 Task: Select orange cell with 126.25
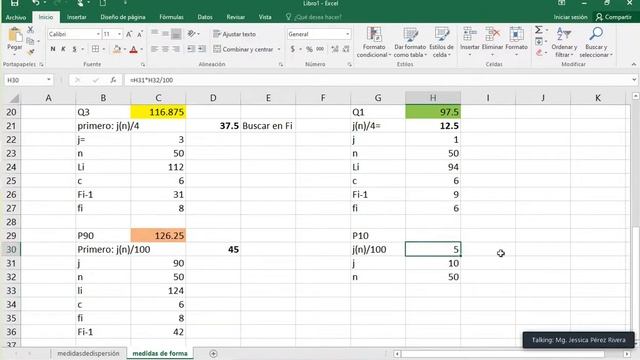point(158,236)
